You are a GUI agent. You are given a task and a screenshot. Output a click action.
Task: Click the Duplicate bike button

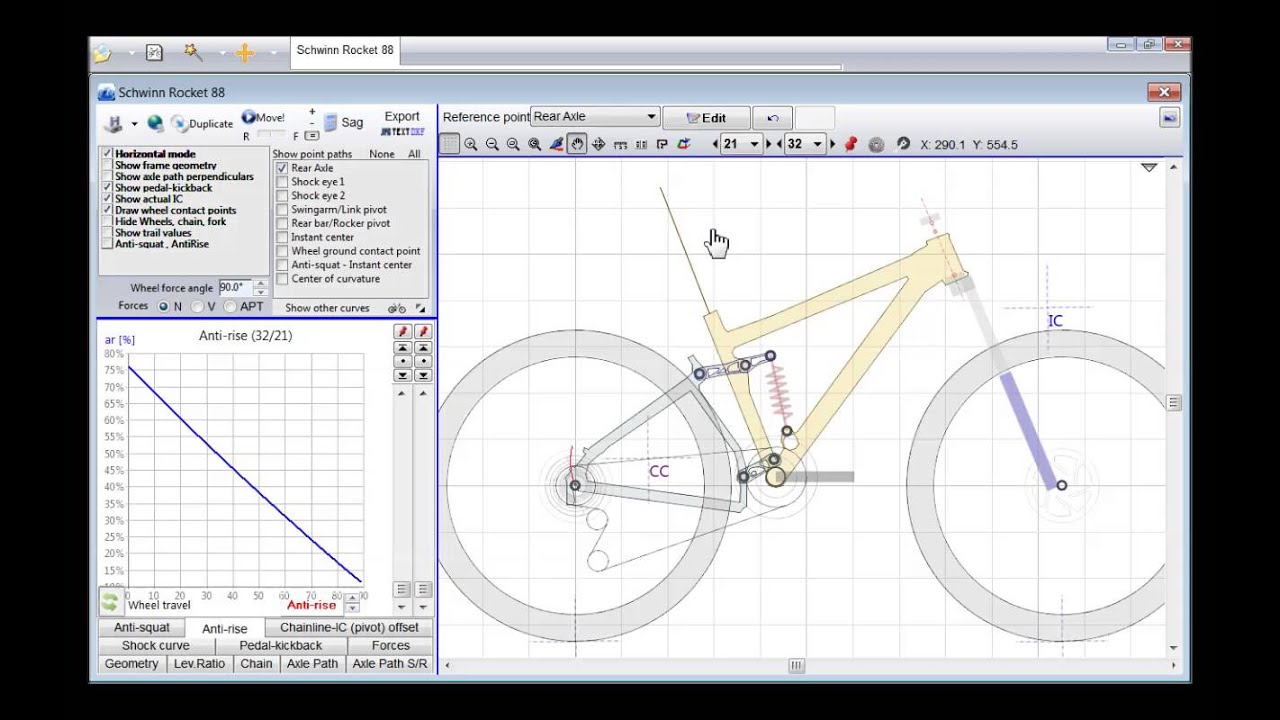202,124
